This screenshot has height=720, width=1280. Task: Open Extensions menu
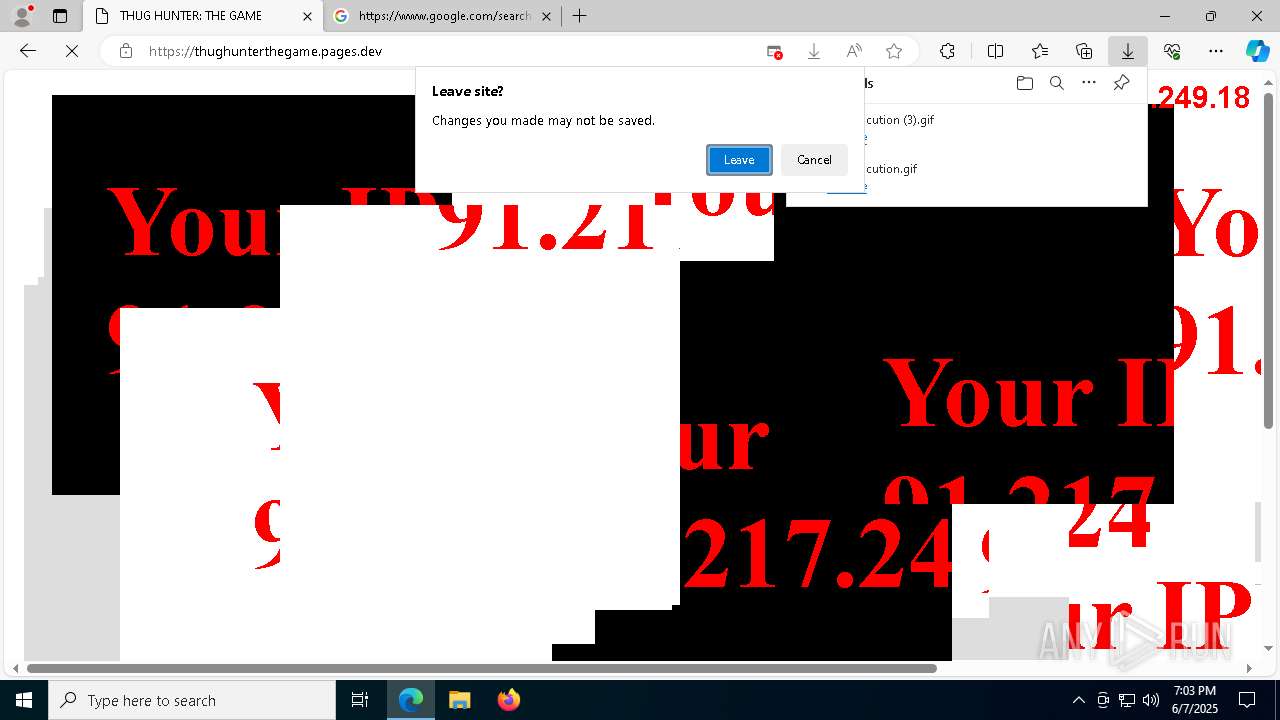tap(947, 51)
